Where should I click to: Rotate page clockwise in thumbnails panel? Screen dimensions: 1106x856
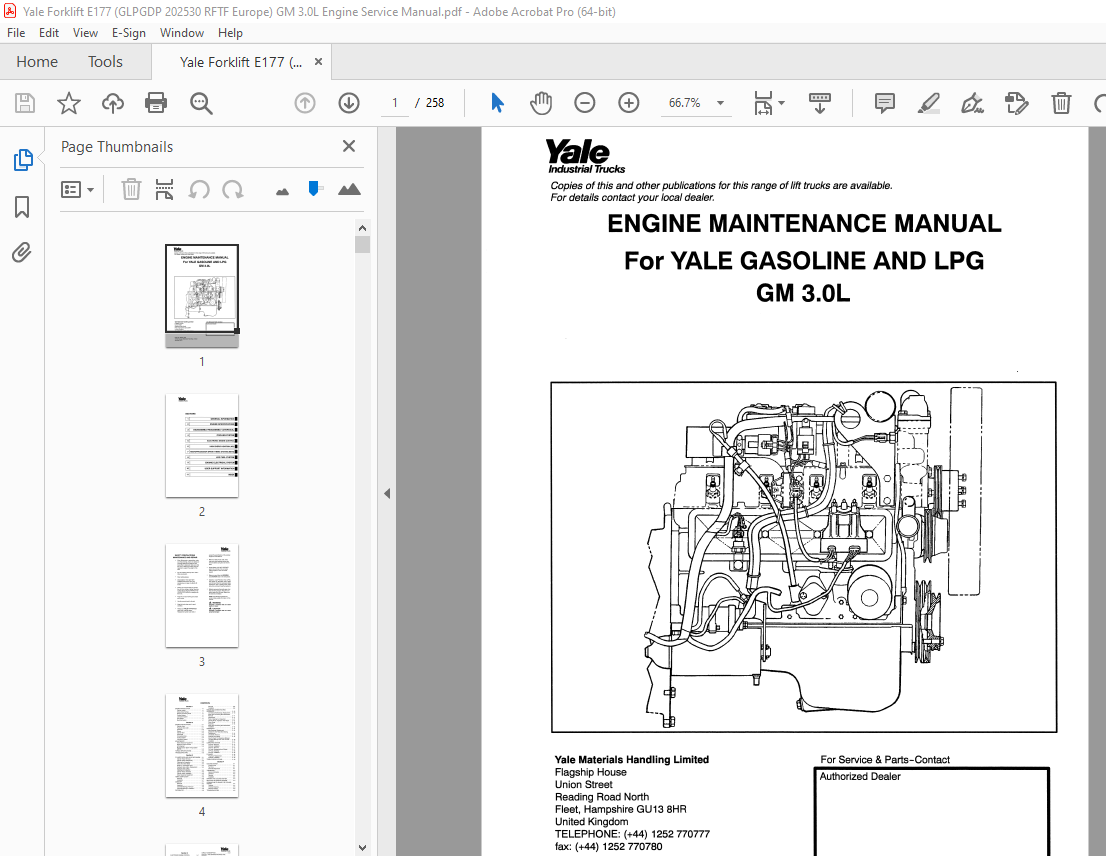coord(233,190)
